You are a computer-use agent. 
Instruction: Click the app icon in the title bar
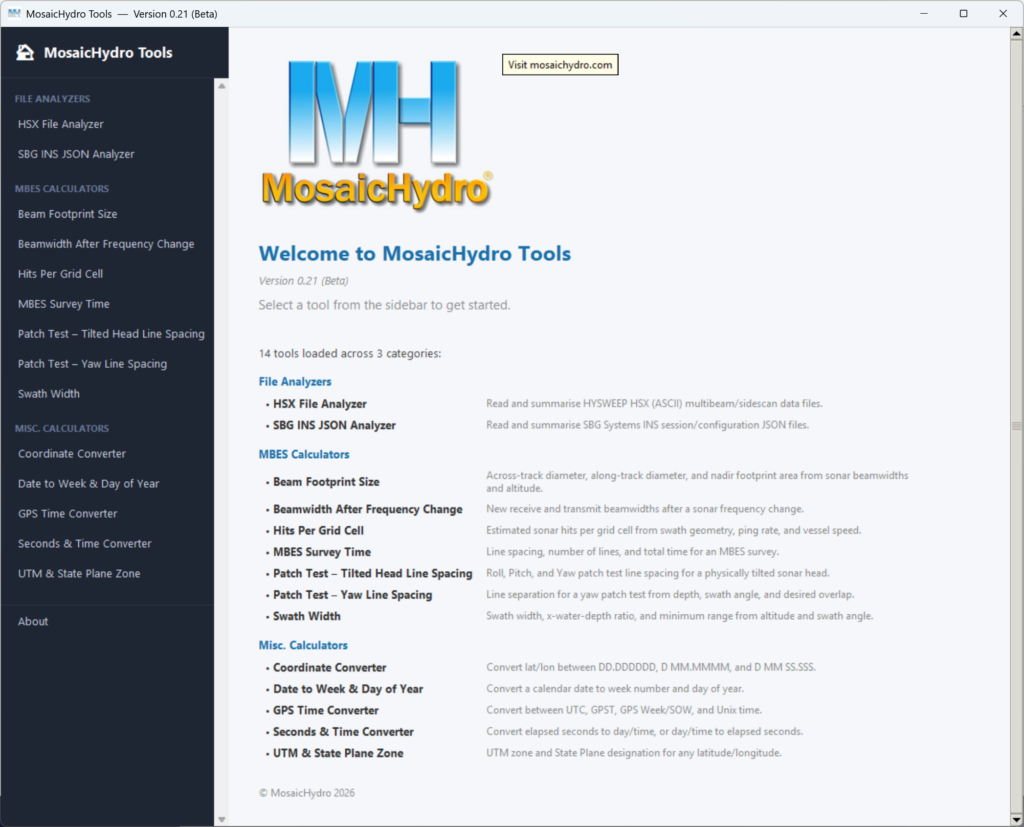[x=14, y=14]
